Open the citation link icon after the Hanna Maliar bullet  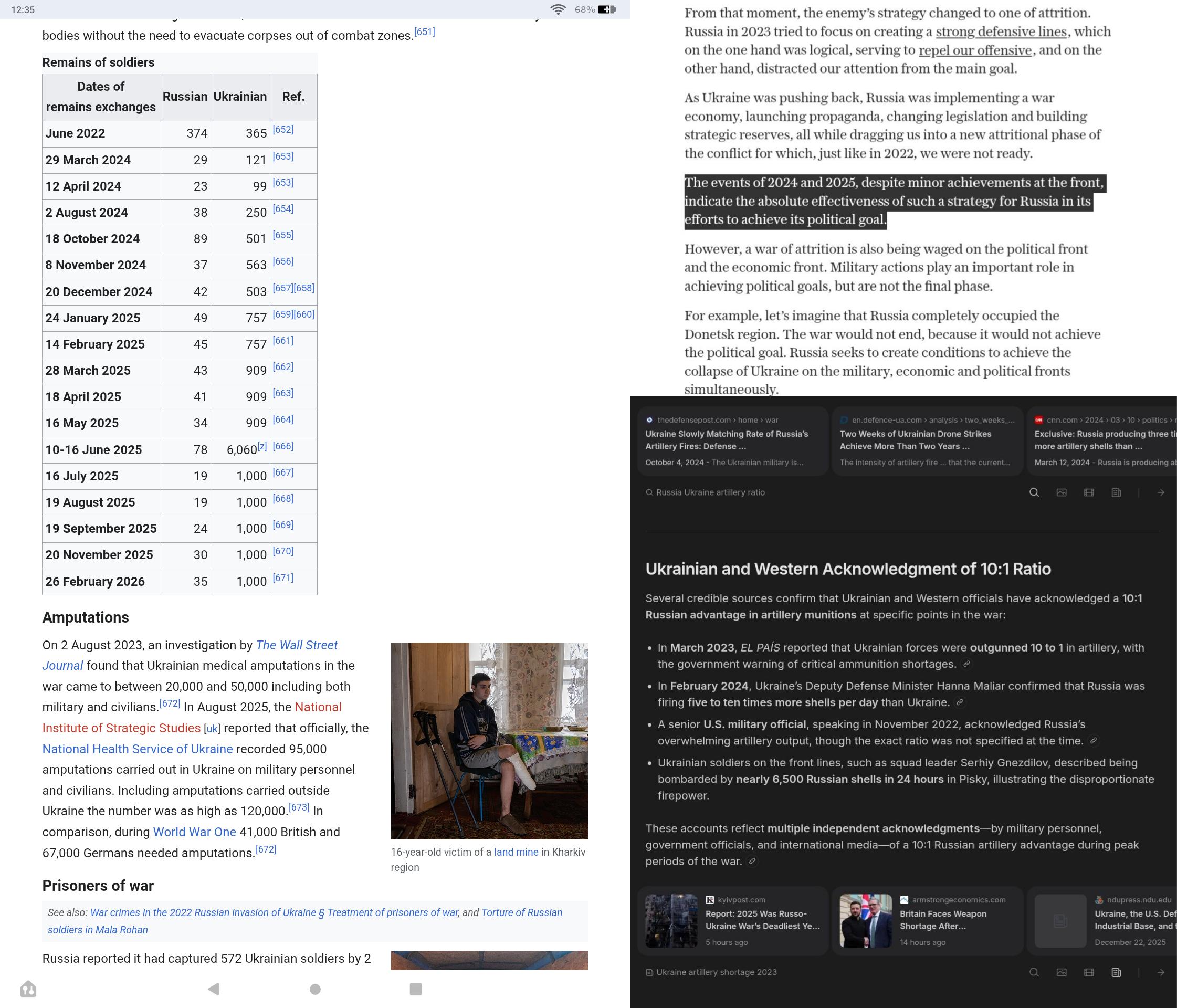(x=960, y=702)
